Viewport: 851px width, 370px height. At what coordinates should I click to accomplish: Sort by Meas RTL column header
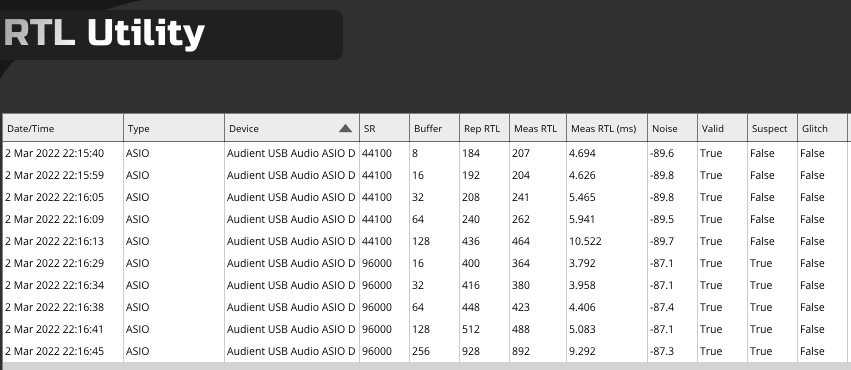pyautogui.click(x=538, y=129)
